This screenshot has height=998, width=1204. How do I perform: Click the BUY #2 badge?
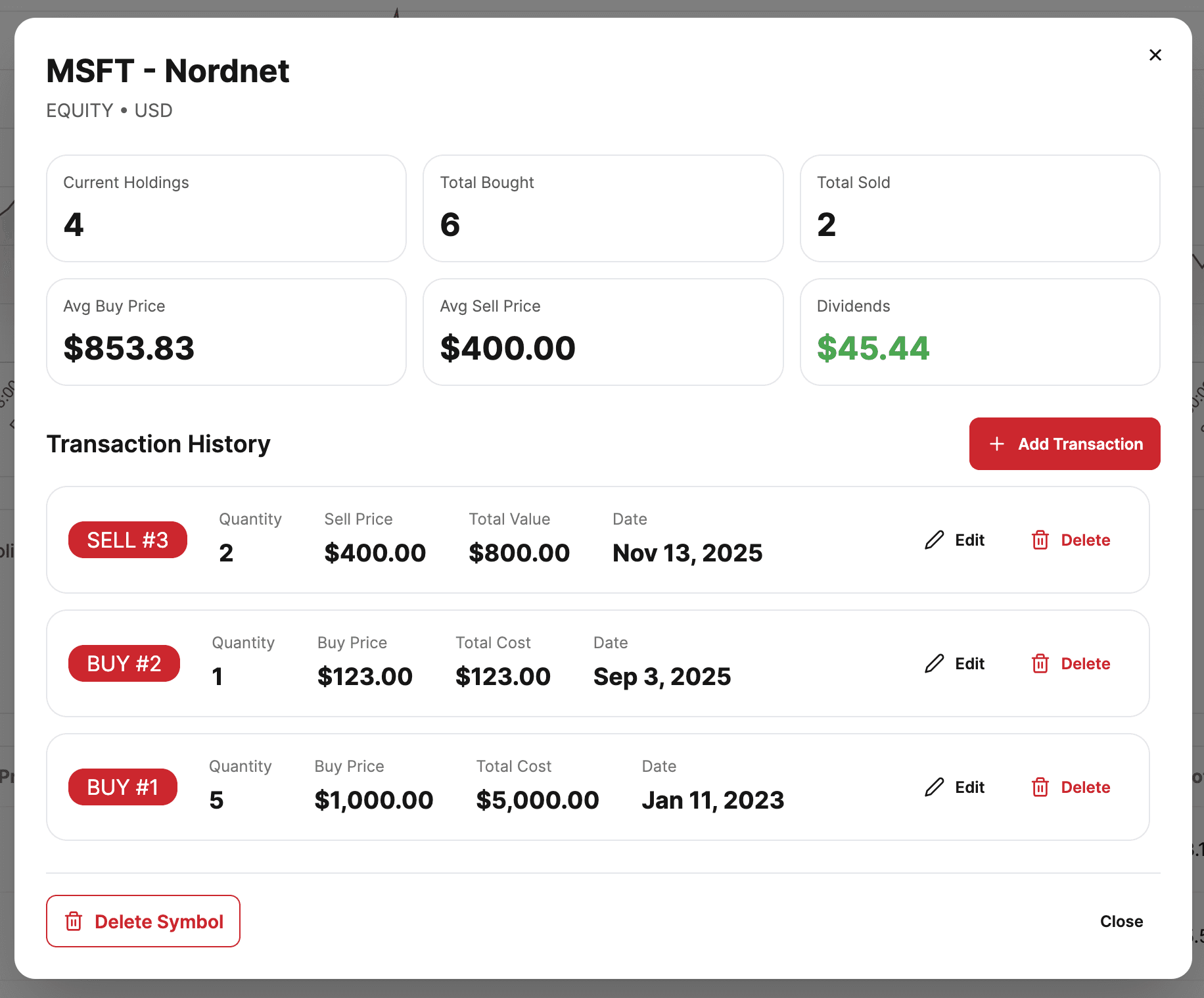pos(124,663)
